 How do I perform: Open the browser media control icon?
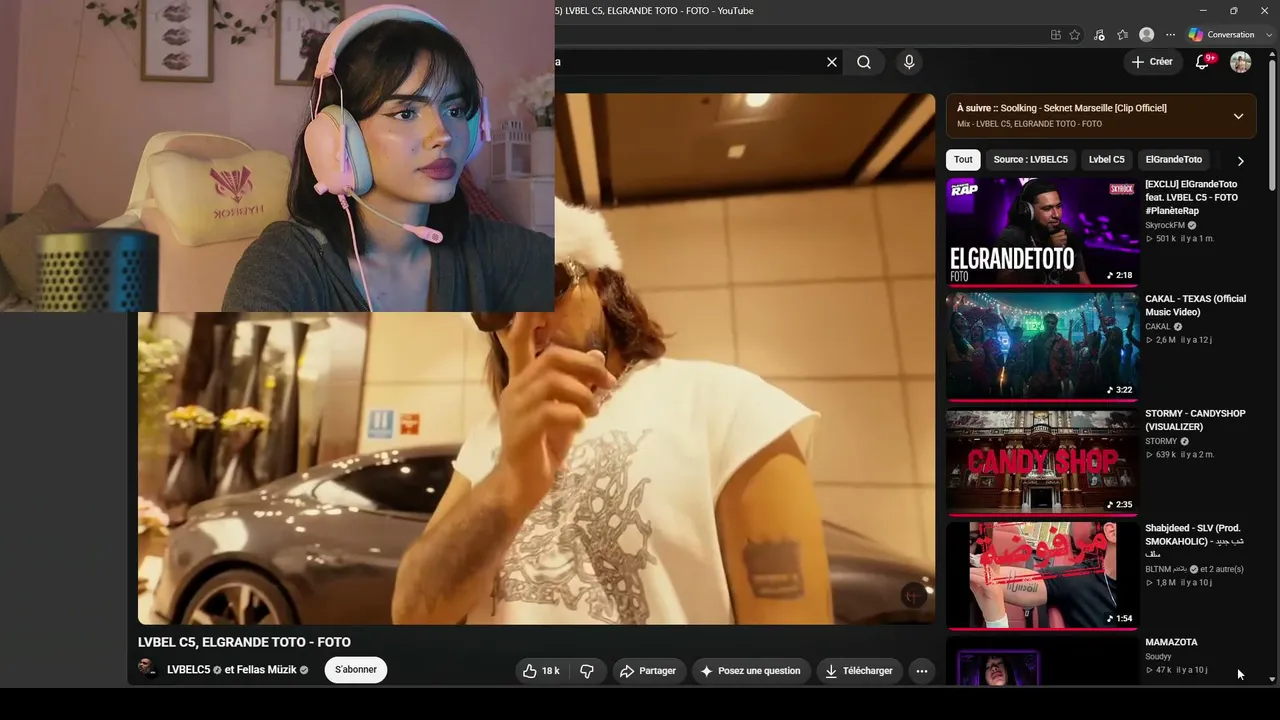coord(1099,35)
